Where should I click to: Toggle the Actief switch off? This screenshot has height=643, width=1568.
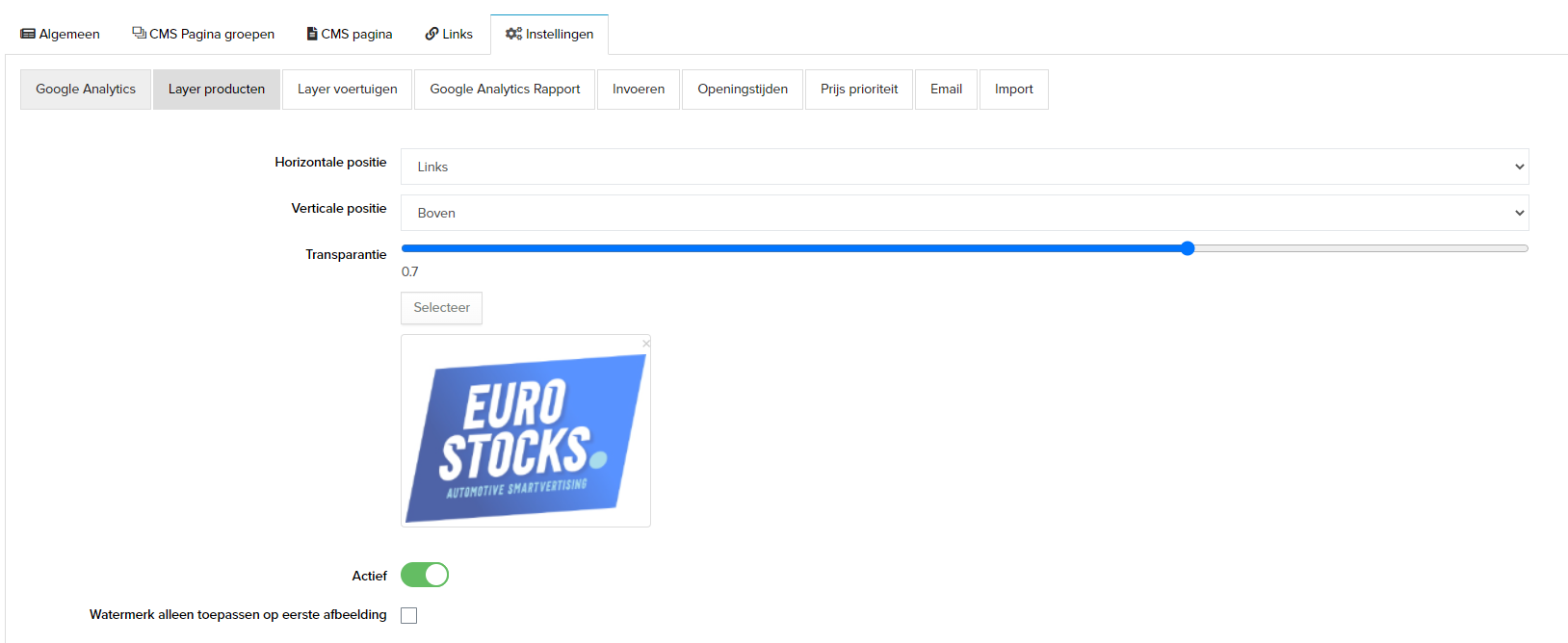coord(425,575)
